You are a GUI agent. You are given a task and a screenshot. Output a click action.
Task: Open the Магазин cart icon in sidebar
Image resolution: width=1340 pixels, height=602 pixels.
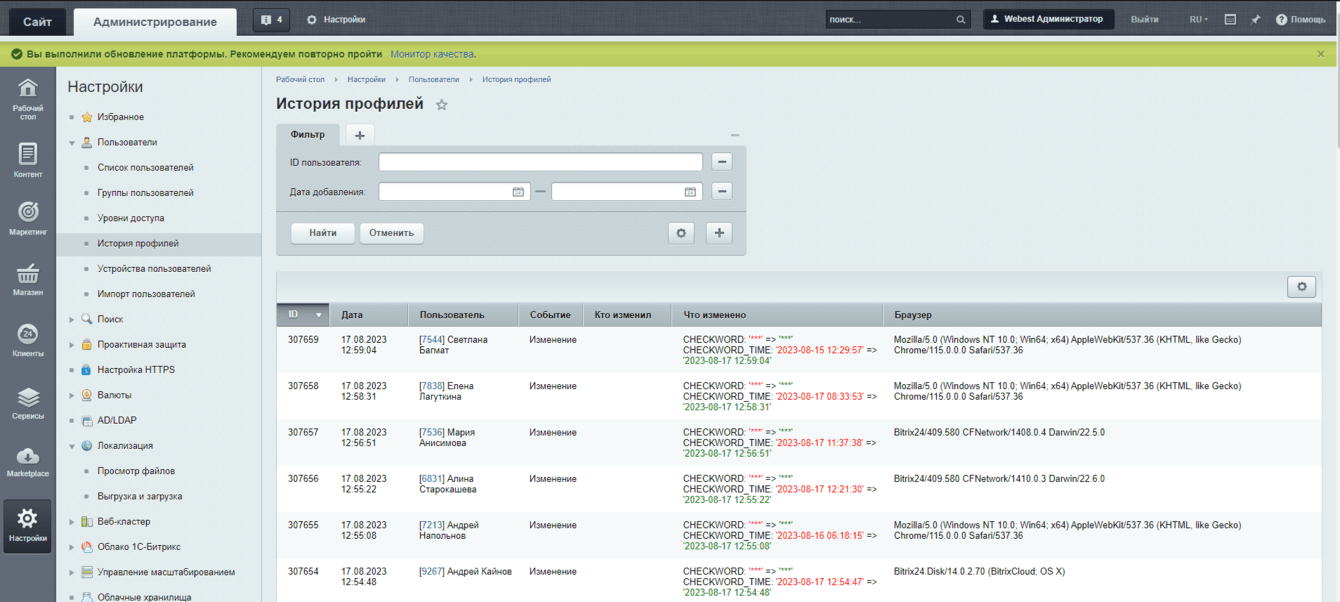(x=28, y=278)
